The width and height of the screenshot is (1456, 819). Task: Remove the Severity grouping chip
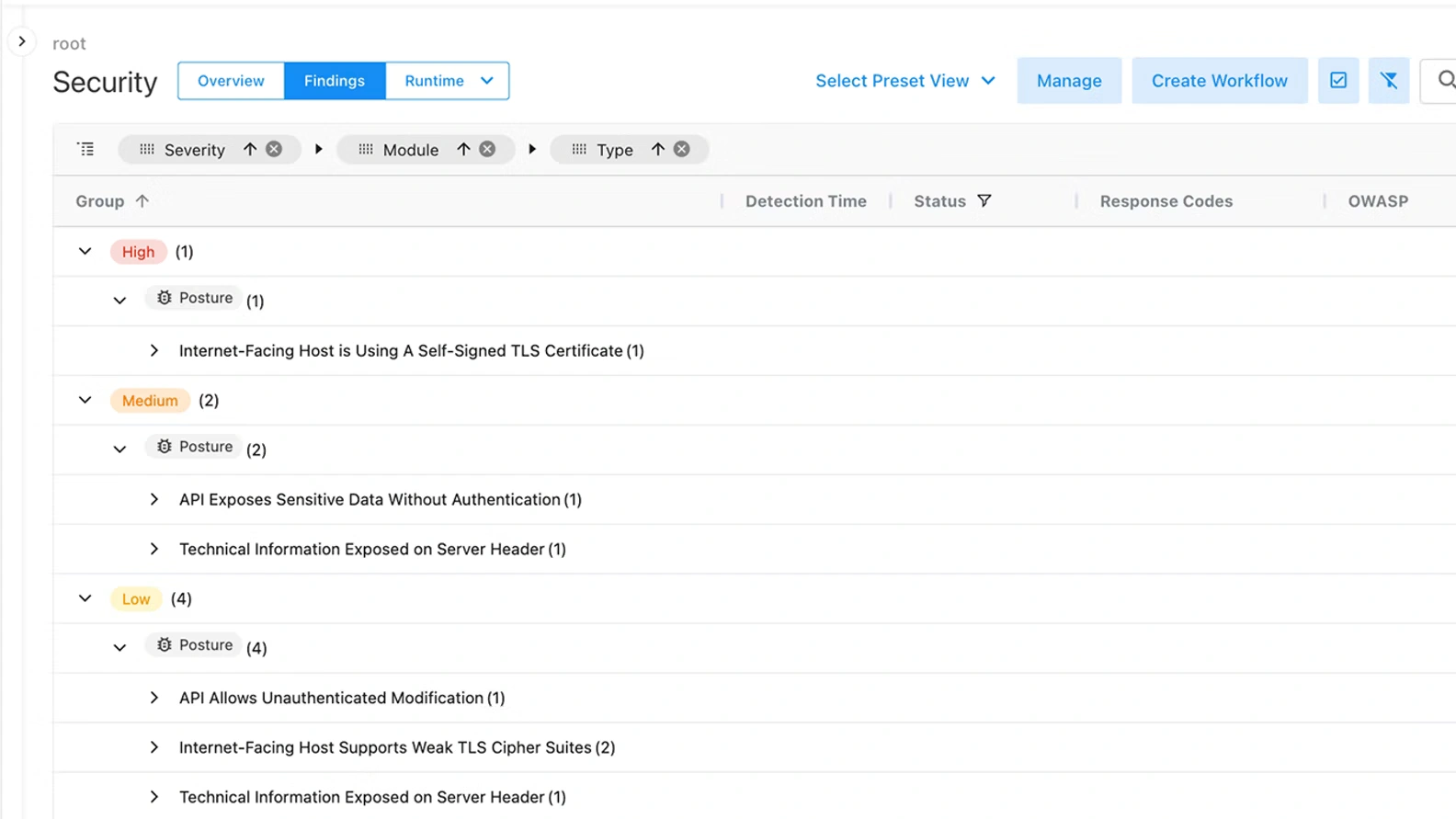(x=274, y=149)
